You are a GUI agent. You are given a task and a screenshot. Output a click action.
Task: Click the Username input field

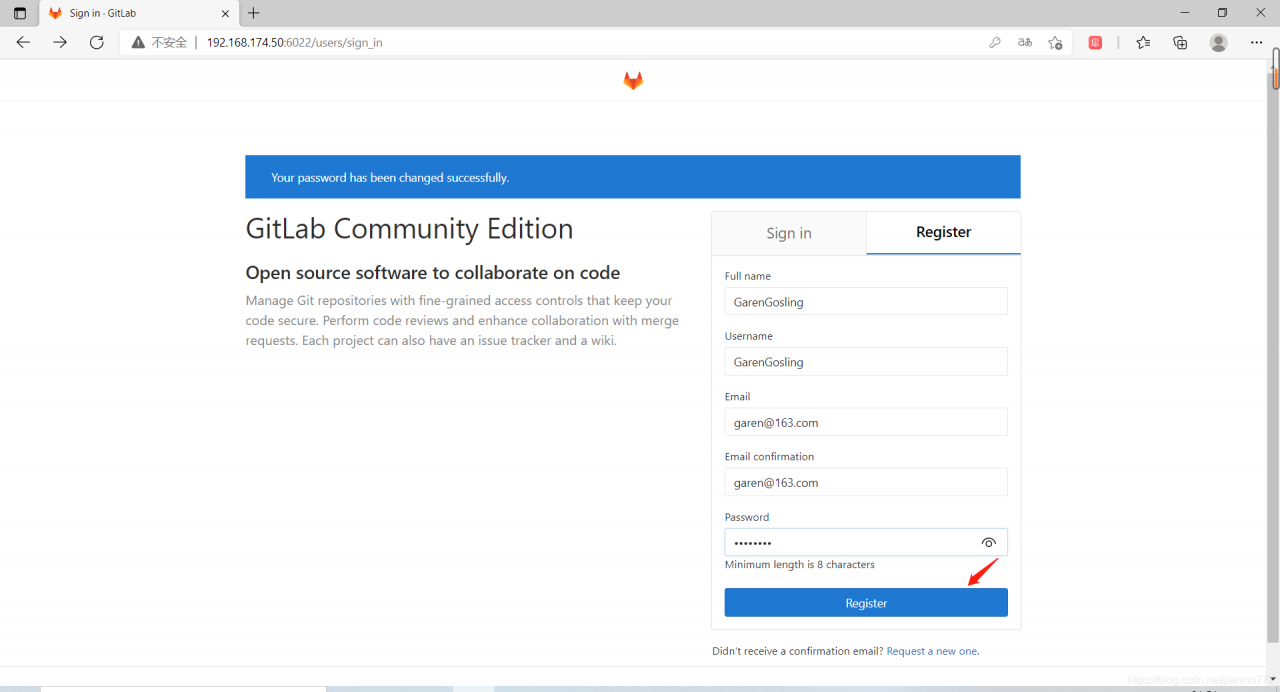tap(866, 362)
